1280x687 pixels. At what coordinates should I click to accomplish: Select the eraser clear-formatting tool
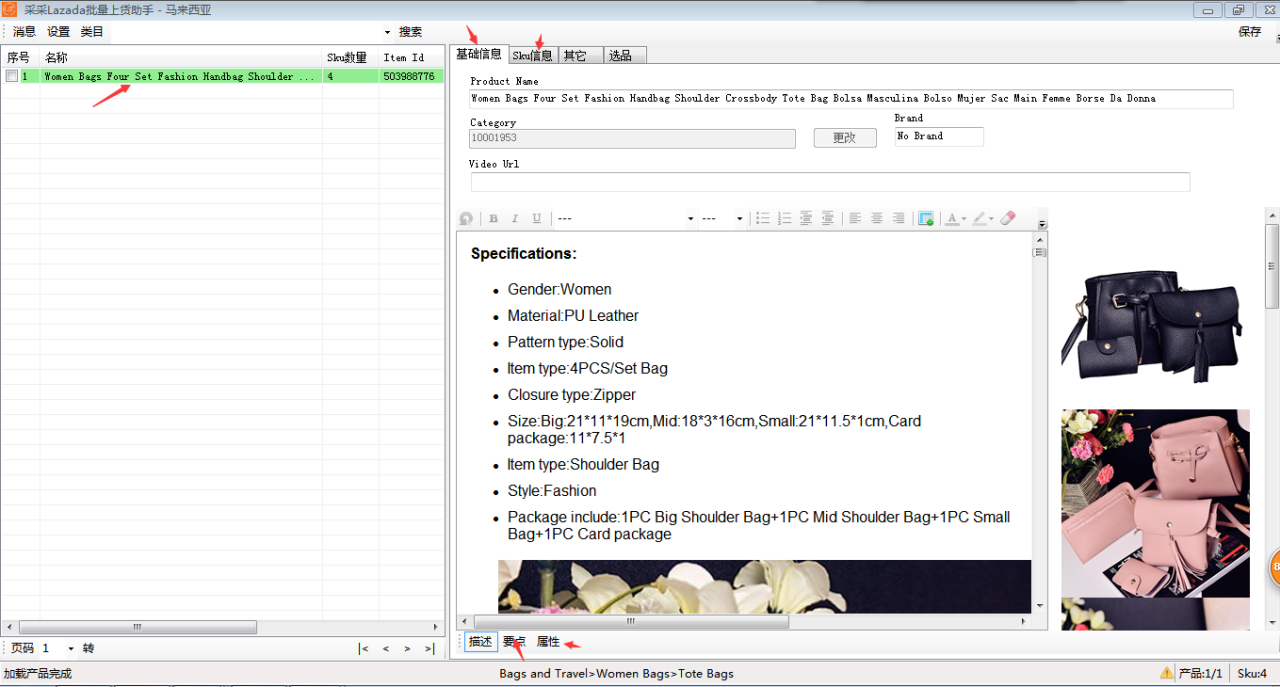coord(1008,219)
